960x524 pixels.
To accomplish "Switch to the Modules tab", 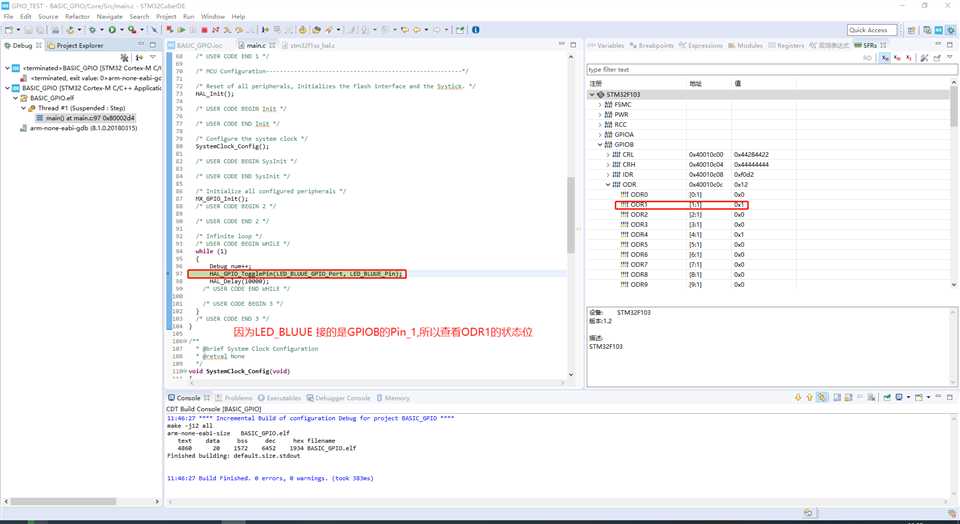I will pos(745,45).
